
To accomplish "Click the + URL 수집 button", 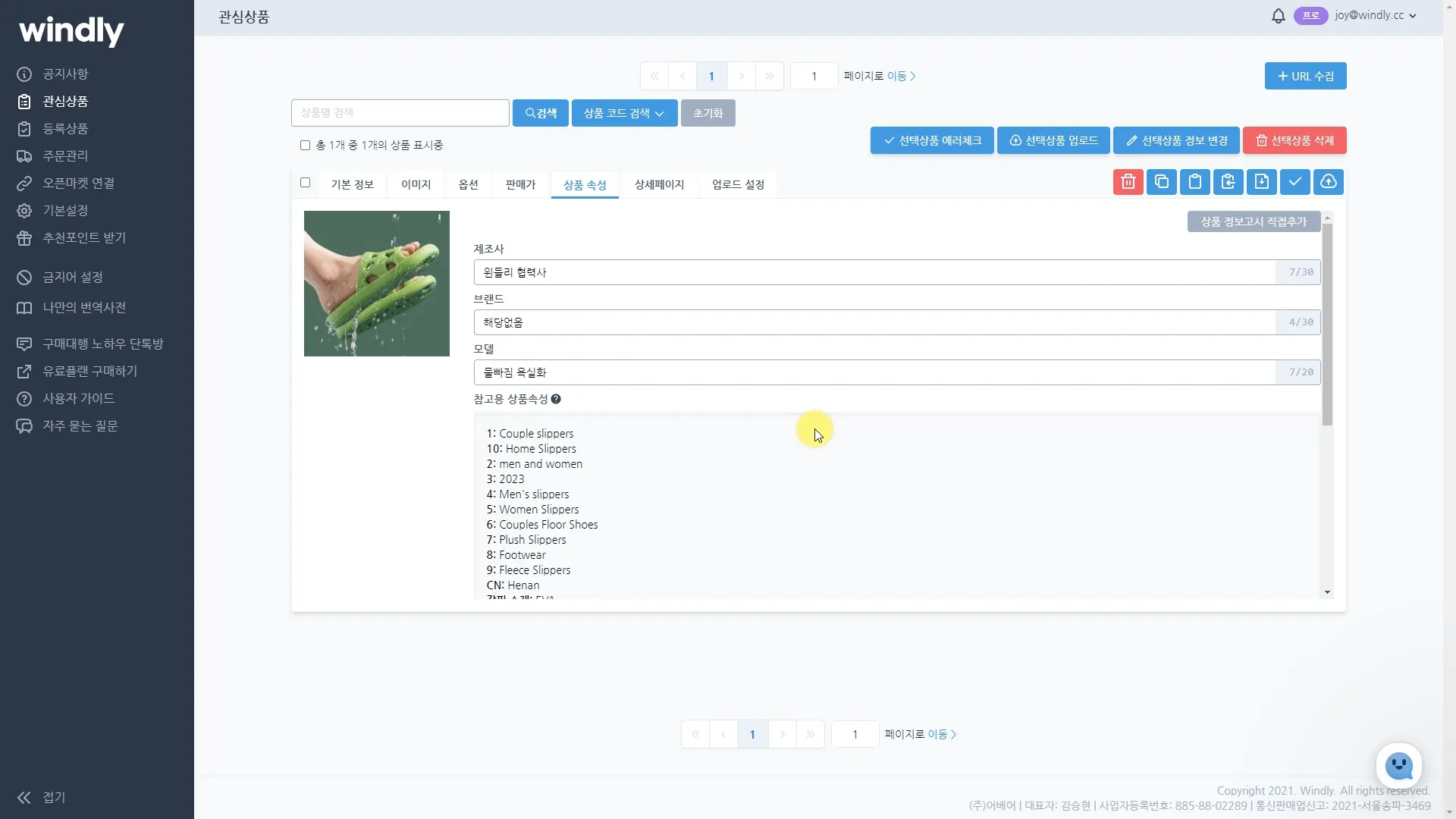I will tap(1304, 76).
